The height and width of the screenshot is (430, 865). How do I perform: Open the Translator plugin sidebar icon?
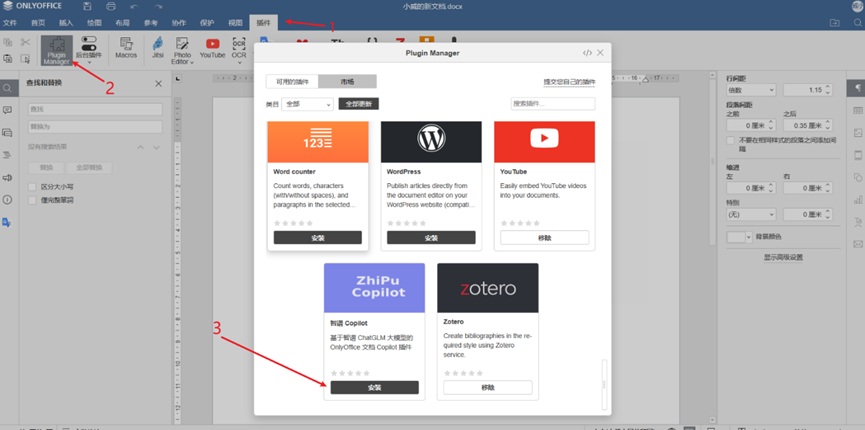(7, 222)
